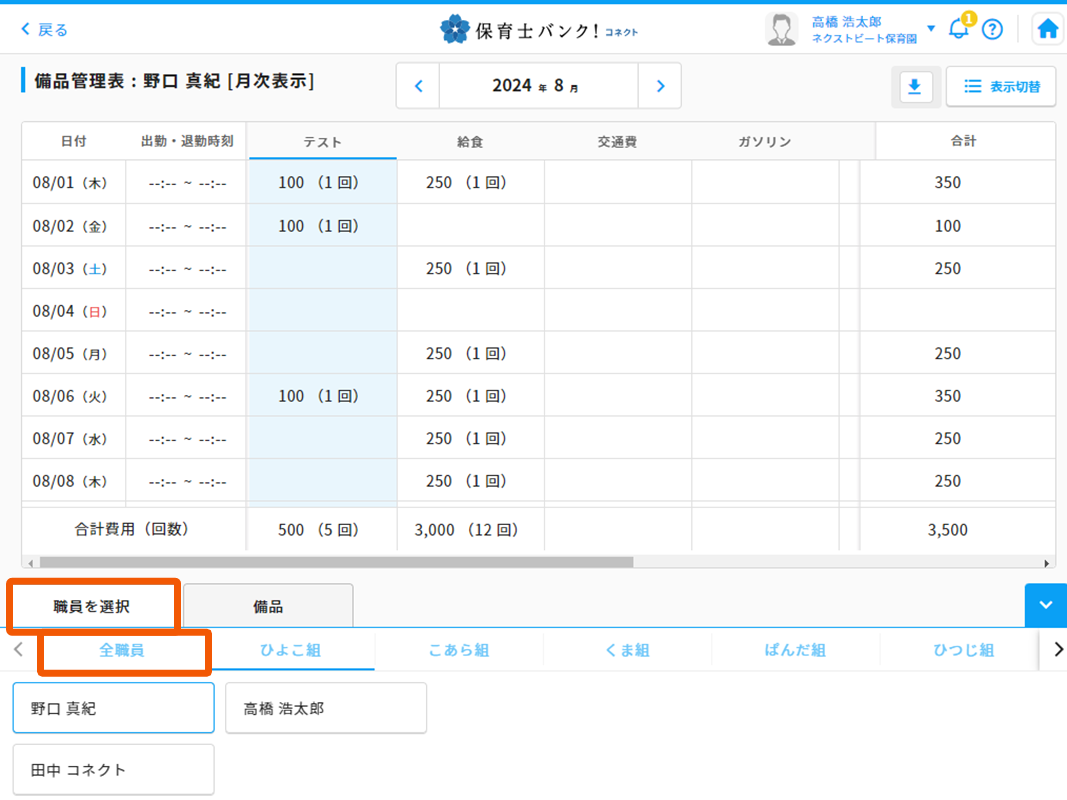
Task: Select staff member 高橋 浩太郎
Action: click(x=326, y=708)
